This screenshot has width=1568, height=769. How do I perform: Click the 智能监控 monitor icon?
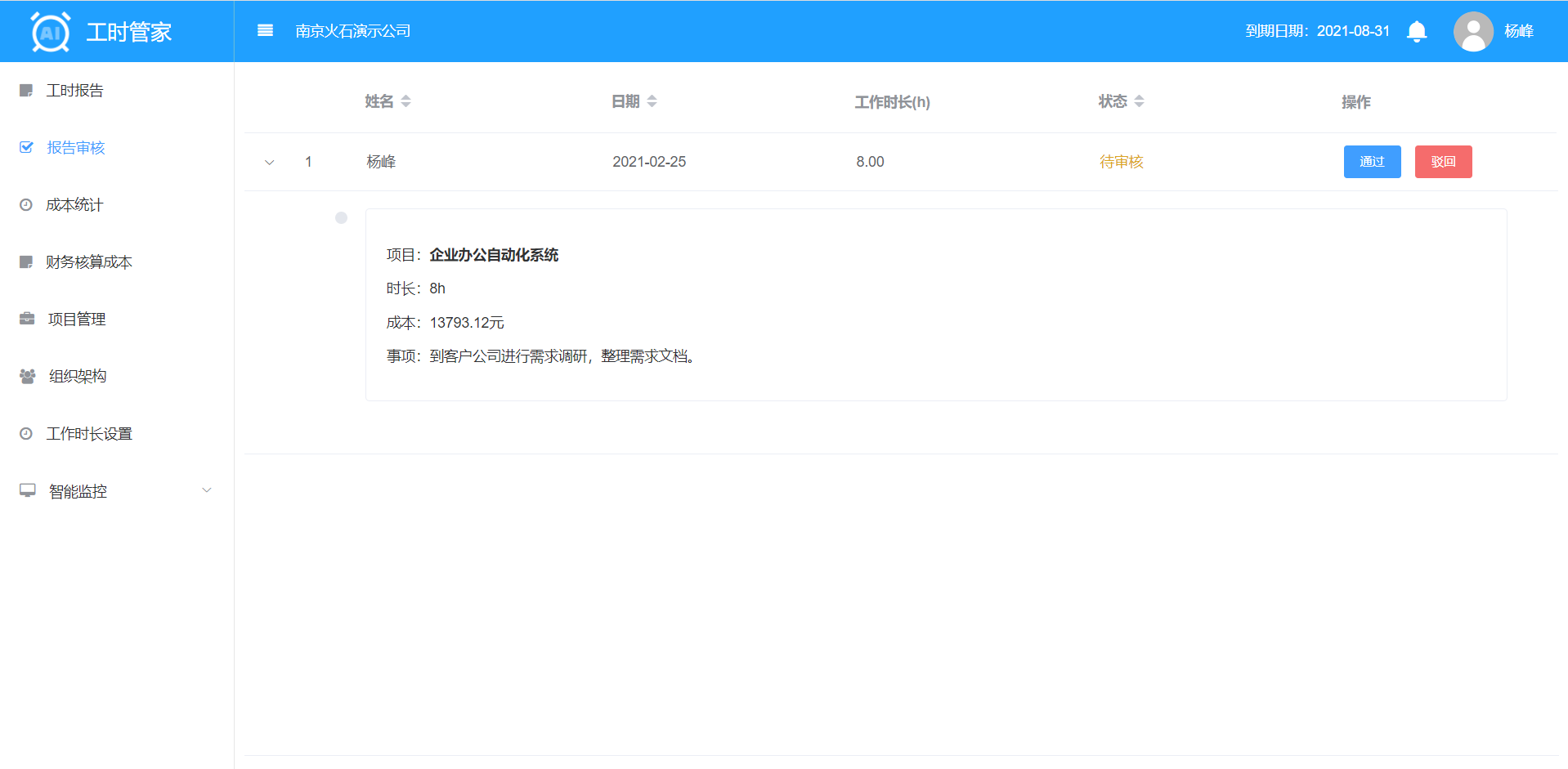click(27, 490)
